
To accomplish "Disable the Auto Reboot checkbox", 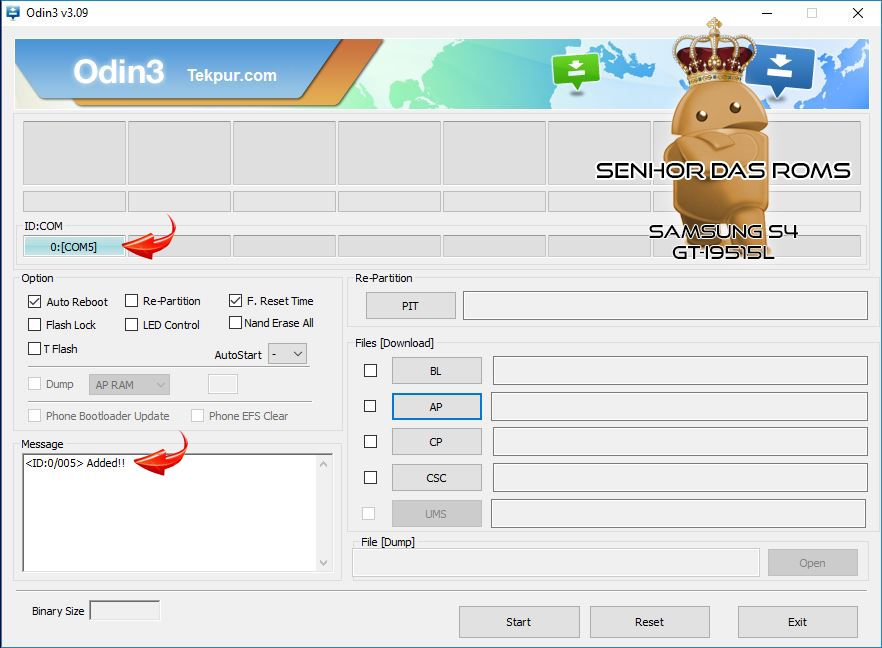I will 35,301.
